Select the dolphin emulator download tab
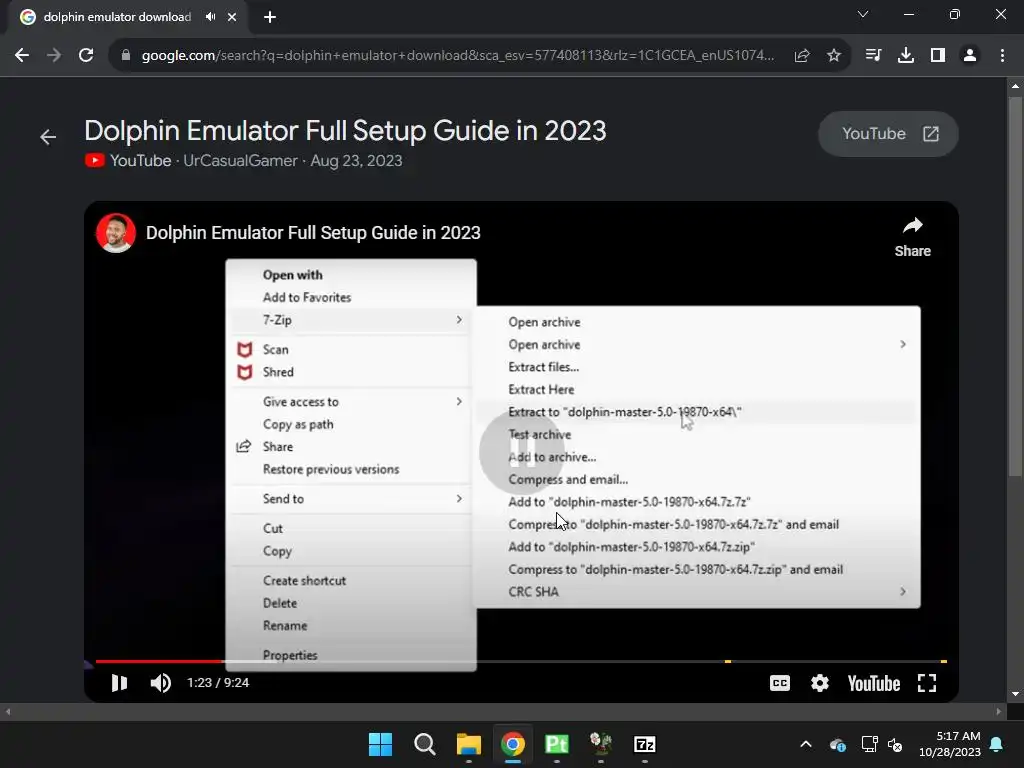Viewport: 1024px width, 768px height. pyautogui.click(x=118, y=17)
